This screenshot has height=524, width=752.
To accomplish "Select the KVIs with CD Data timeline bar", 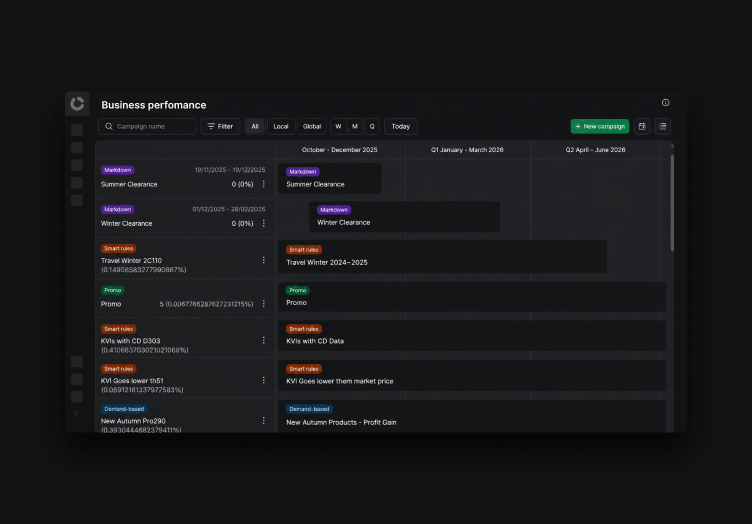I will (x=472, y=336).
